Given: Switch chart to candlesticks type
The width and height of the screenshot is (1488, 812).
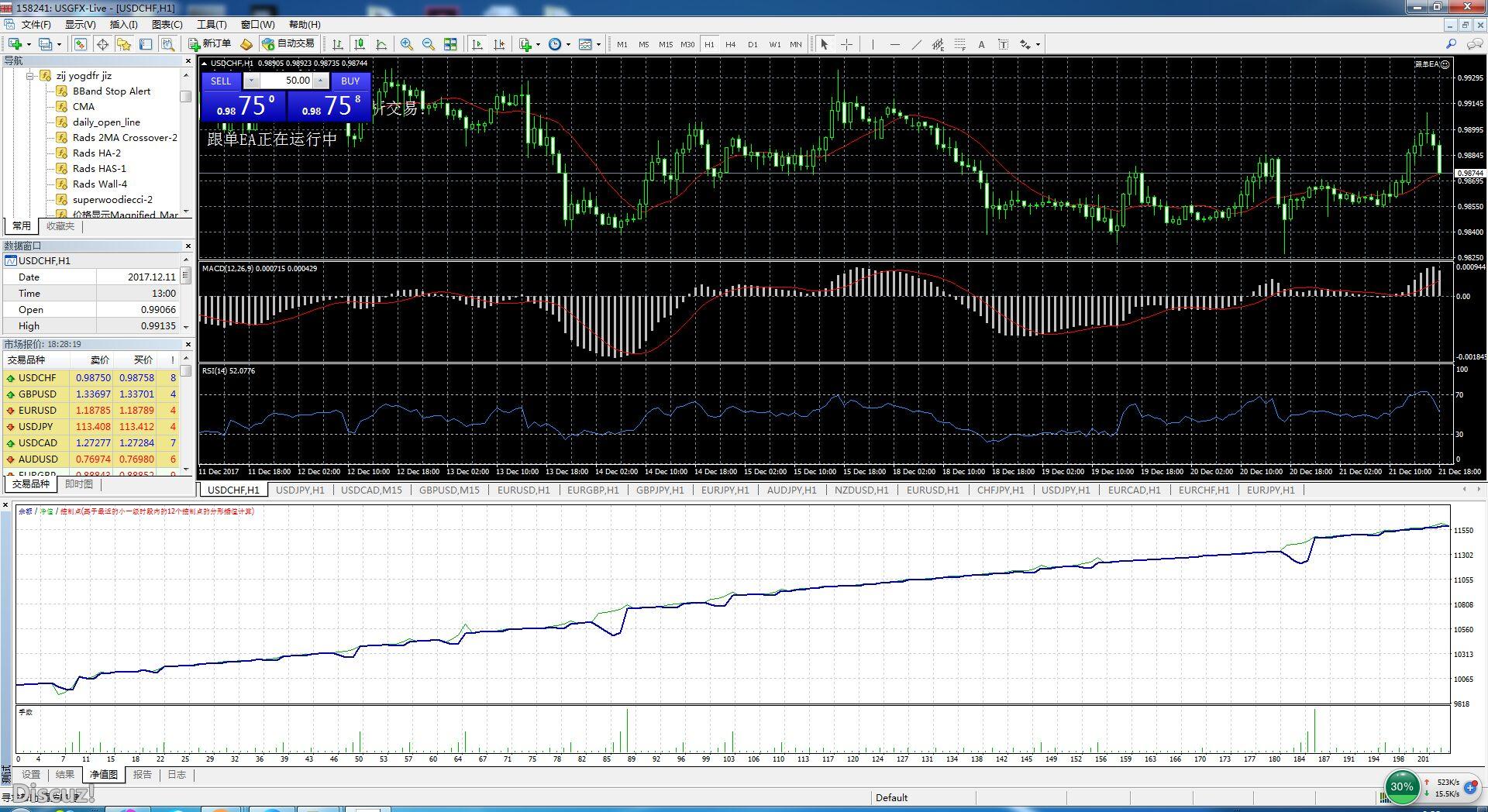Looking at the screenshot, I should click(359, 44).
